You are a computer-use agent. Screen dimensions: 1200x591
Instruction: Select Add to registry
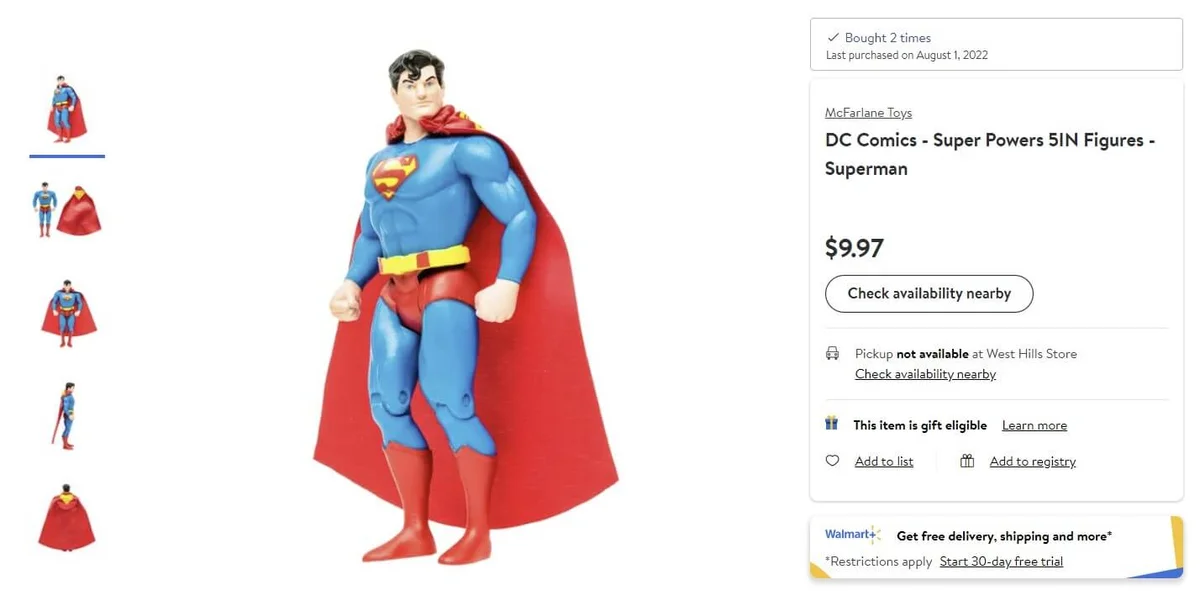(x=1032, y=461)
